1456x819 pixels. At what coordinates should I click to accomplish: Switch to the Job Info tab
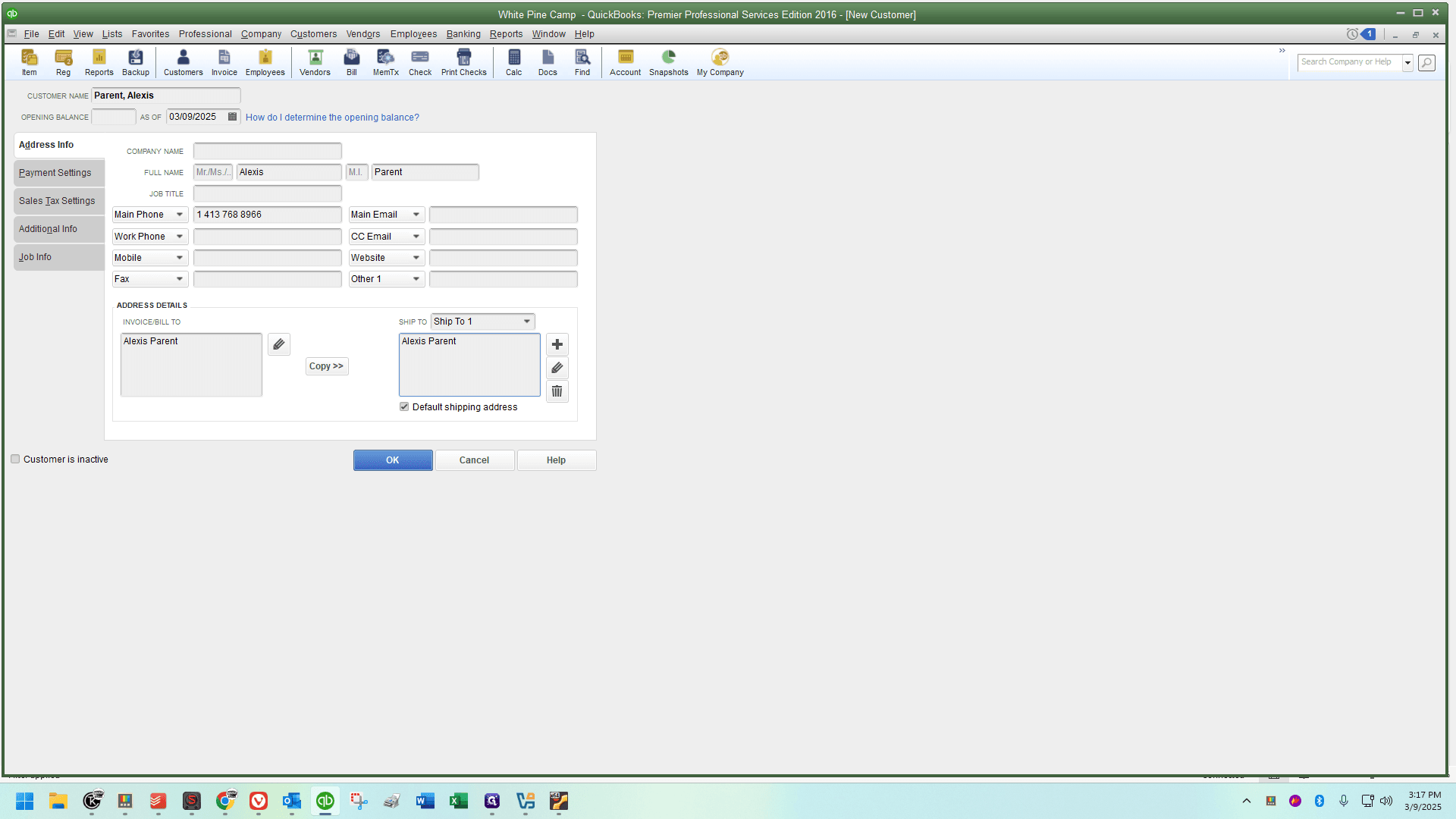tap(59, 257)
